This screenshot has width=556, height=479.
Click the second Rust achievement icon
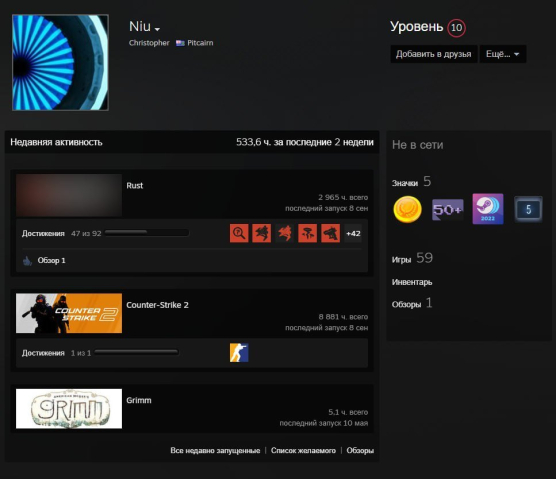click(x=262, y=233)
